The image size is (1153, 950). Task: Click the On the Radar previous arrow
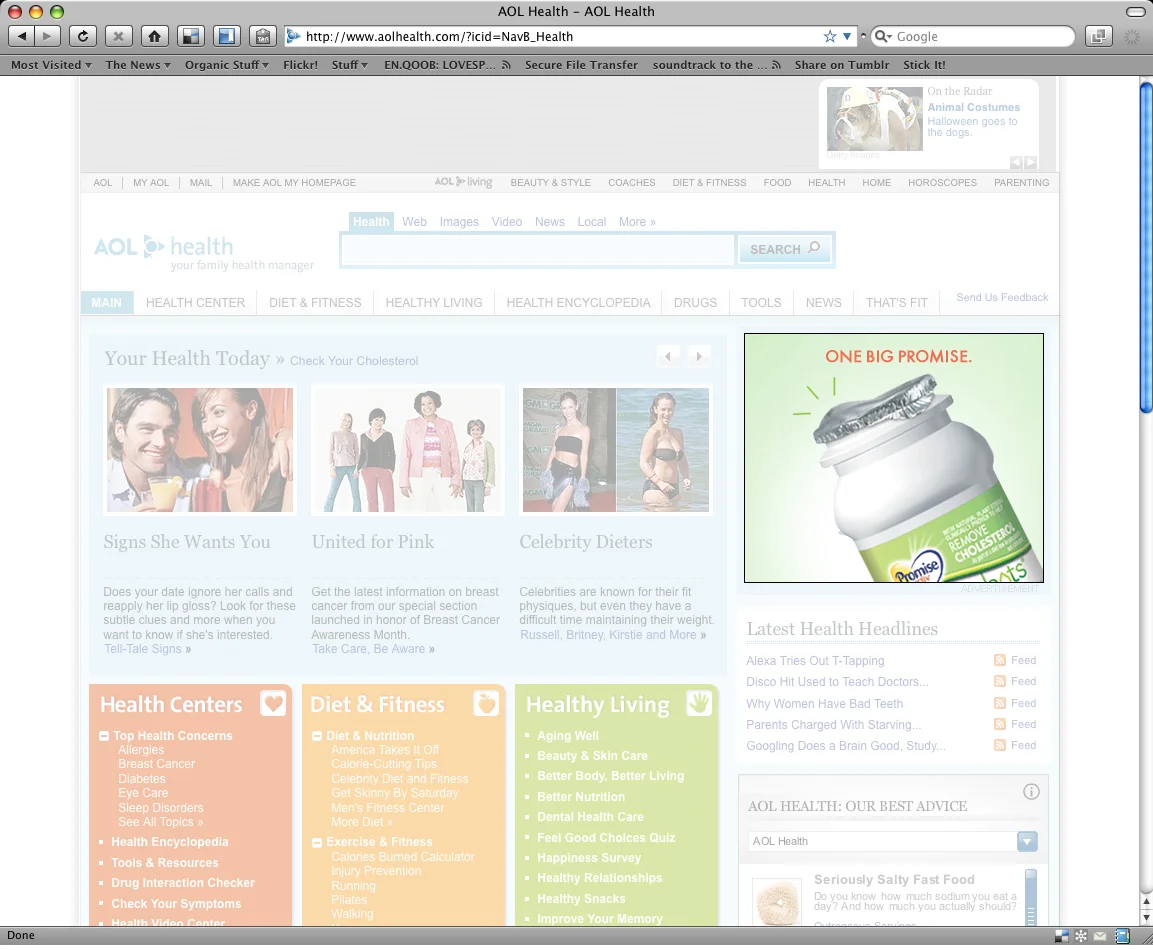(1016, 162)
